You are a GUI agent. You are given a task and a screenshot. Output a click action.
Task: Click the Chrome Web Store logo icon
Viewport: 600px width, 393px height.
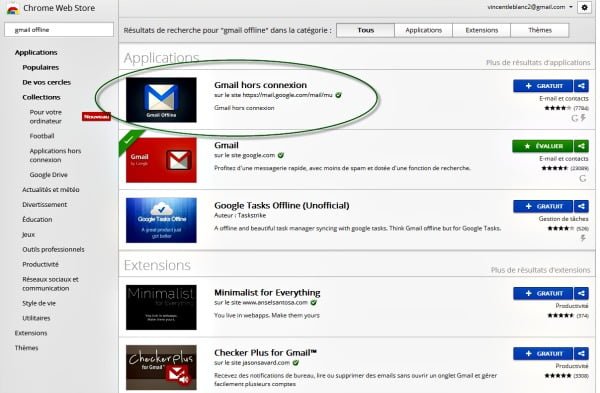(13, 8)
